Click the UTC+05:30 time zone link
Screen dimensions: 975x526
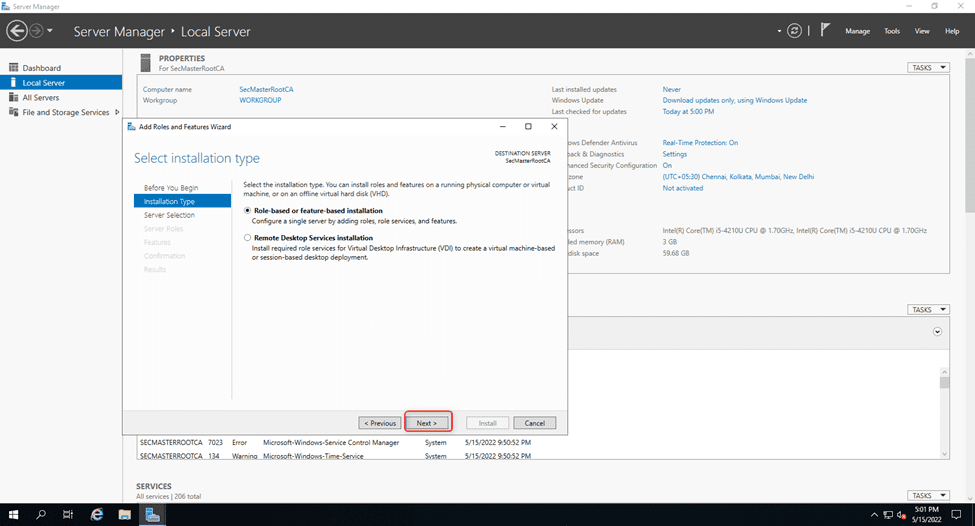point(738,177)
